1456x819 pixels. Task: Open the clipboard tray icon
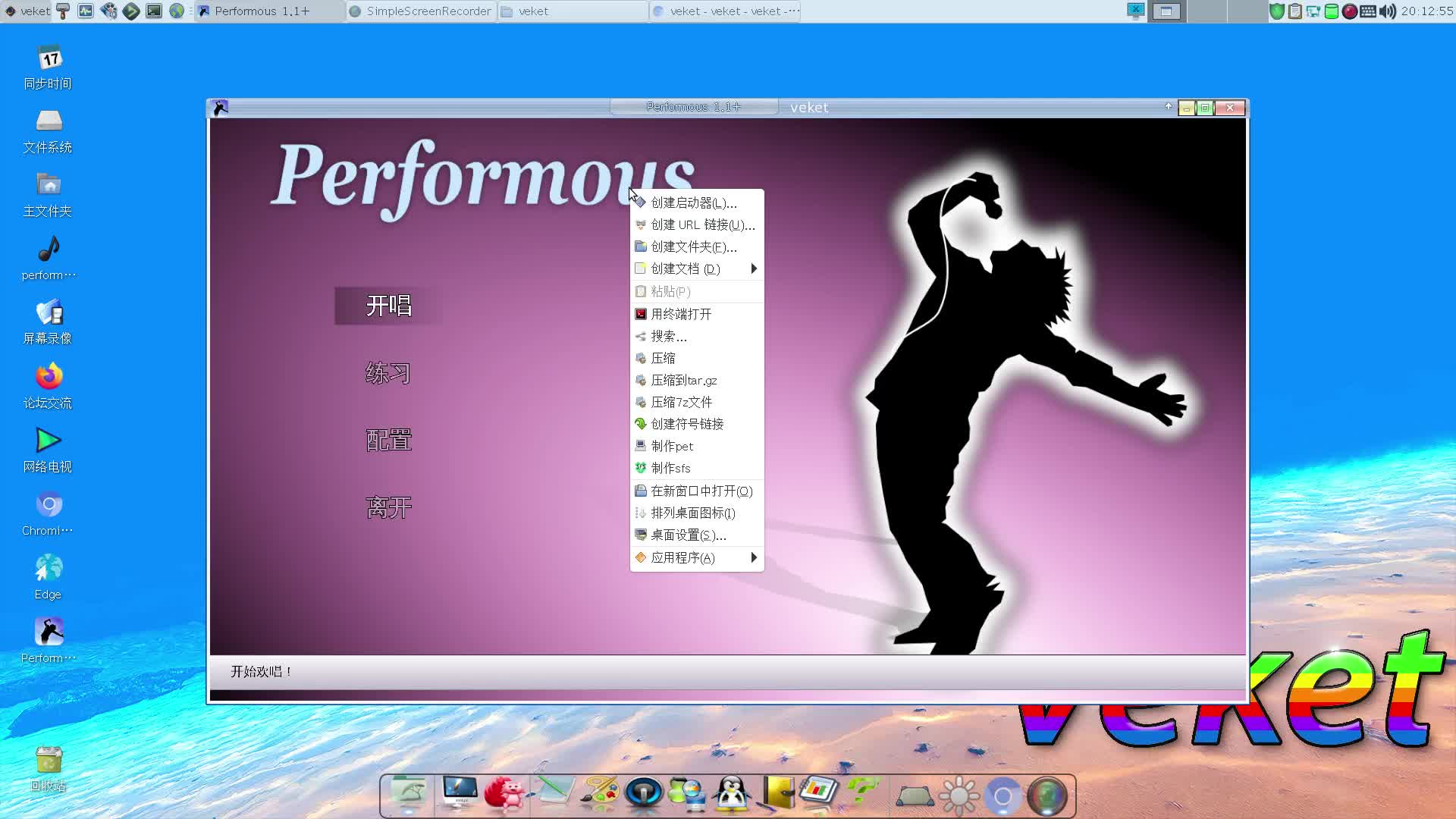point(1295,11)
